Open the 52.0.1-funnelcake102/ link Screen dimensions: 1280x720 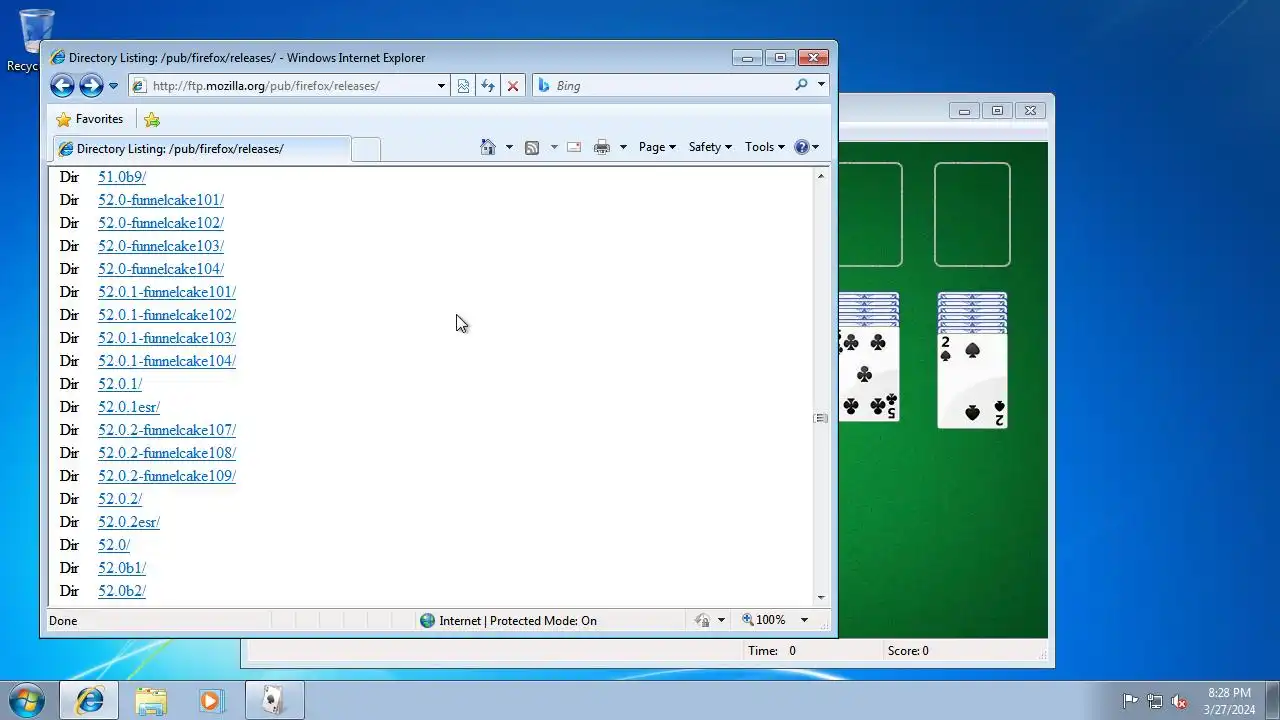click(167, 315)
